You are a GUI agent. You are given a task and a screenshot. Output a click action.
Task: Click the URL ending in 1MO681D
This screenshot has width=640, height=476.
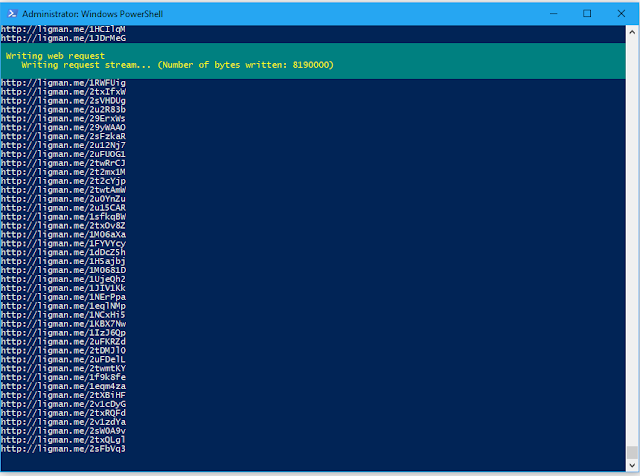(63, 271)
